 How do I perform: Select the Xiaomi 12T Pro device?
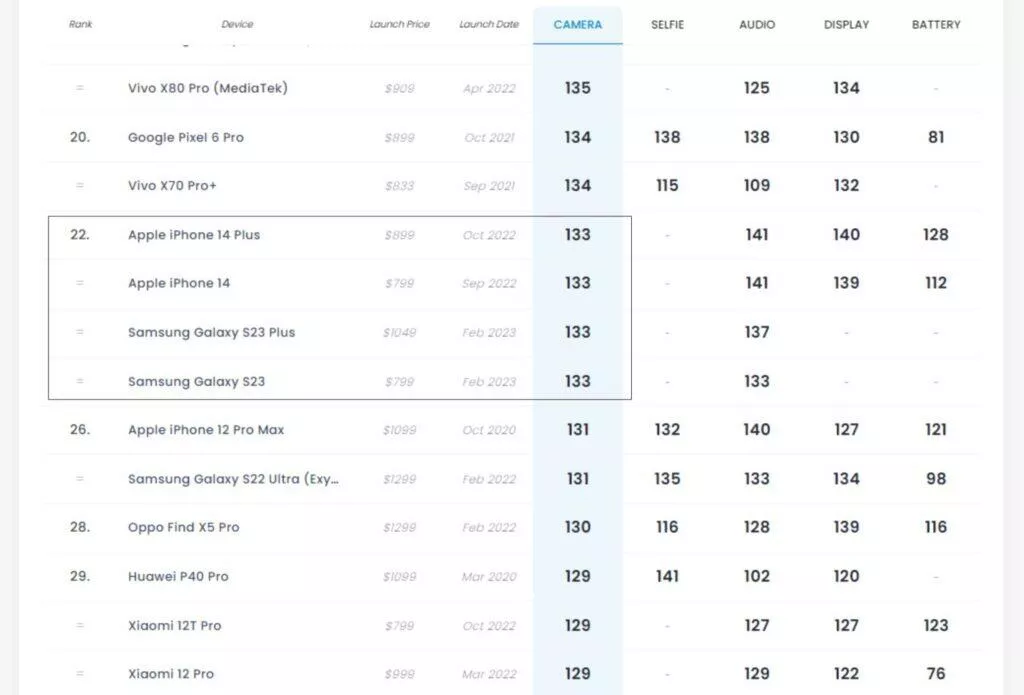(175, 625)
